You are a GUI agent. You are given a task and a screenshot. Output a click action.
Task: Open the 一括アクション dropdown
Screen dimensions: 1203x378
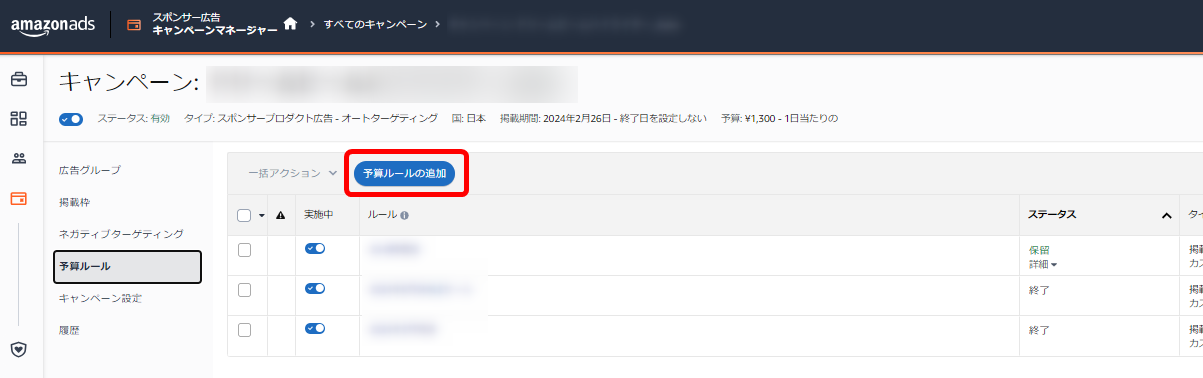[x=292, y=173]
